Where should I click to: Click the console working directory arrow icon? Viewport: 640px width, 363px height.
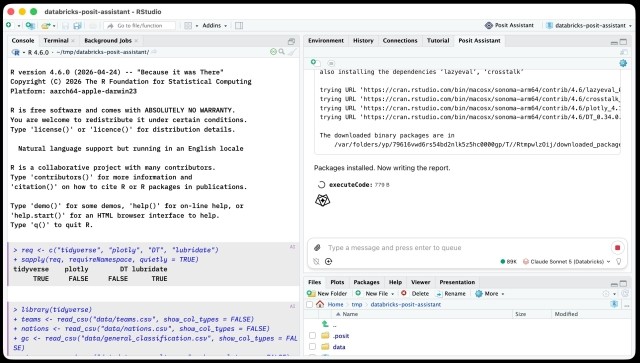click(x=154, y=52)
